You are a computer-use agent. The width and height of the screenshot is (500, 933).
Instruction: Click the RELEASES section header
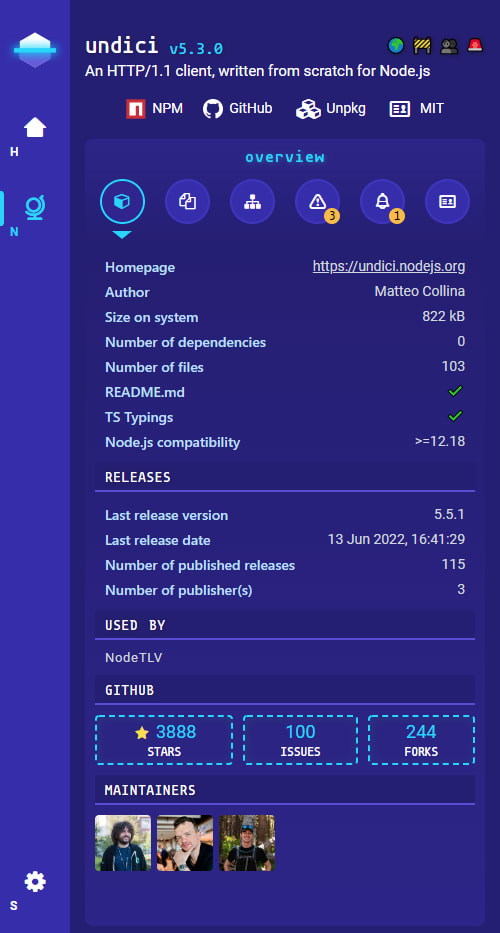[285, 477]
